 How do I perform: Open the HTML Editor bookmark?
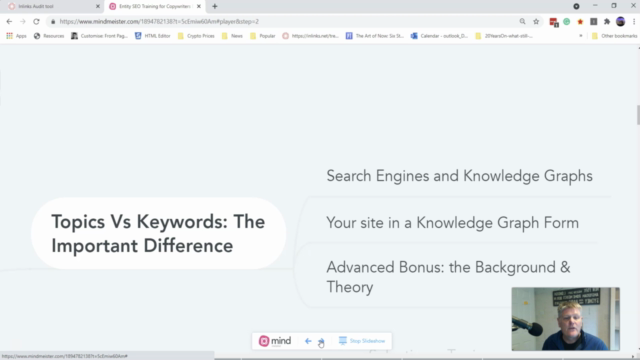pyautogui.click(x=153, y=36)
